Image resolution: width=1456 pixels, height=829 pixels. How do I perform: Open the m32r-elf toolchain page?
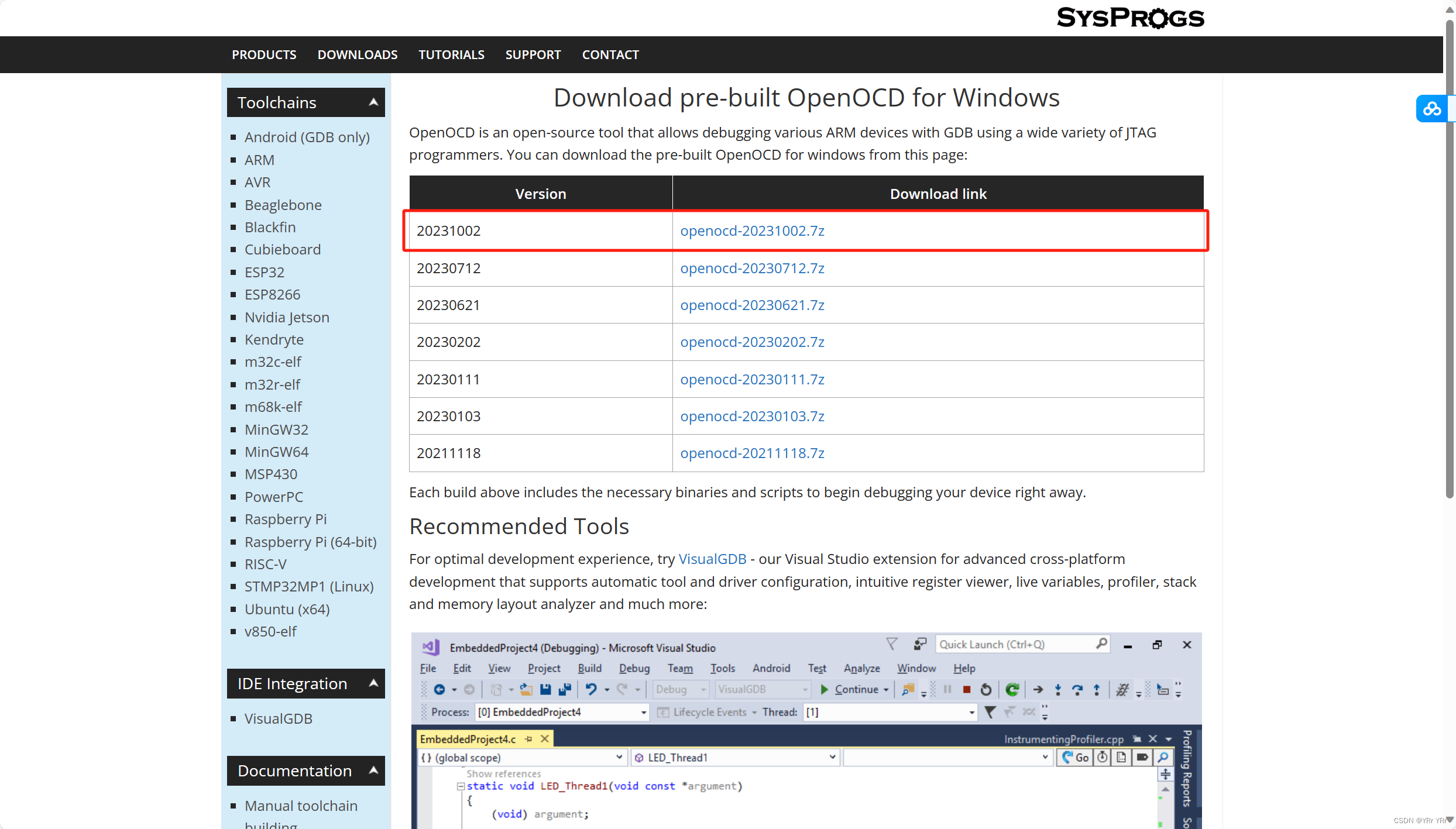point(273,384)
